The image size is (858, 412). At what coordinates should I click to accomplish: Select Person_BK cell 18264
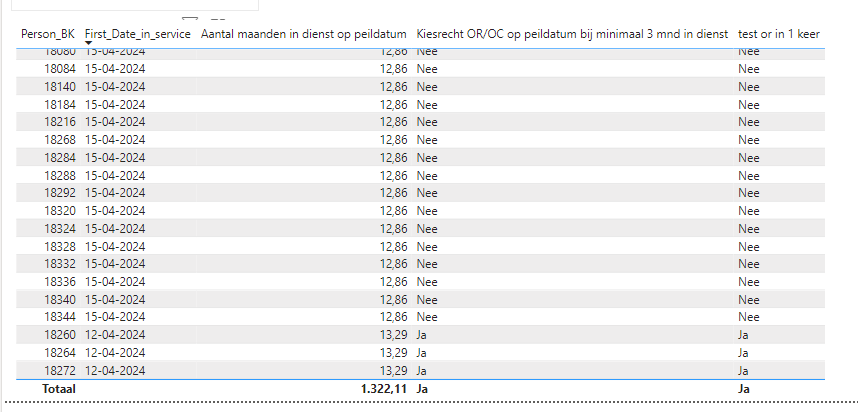click(60, 352)
